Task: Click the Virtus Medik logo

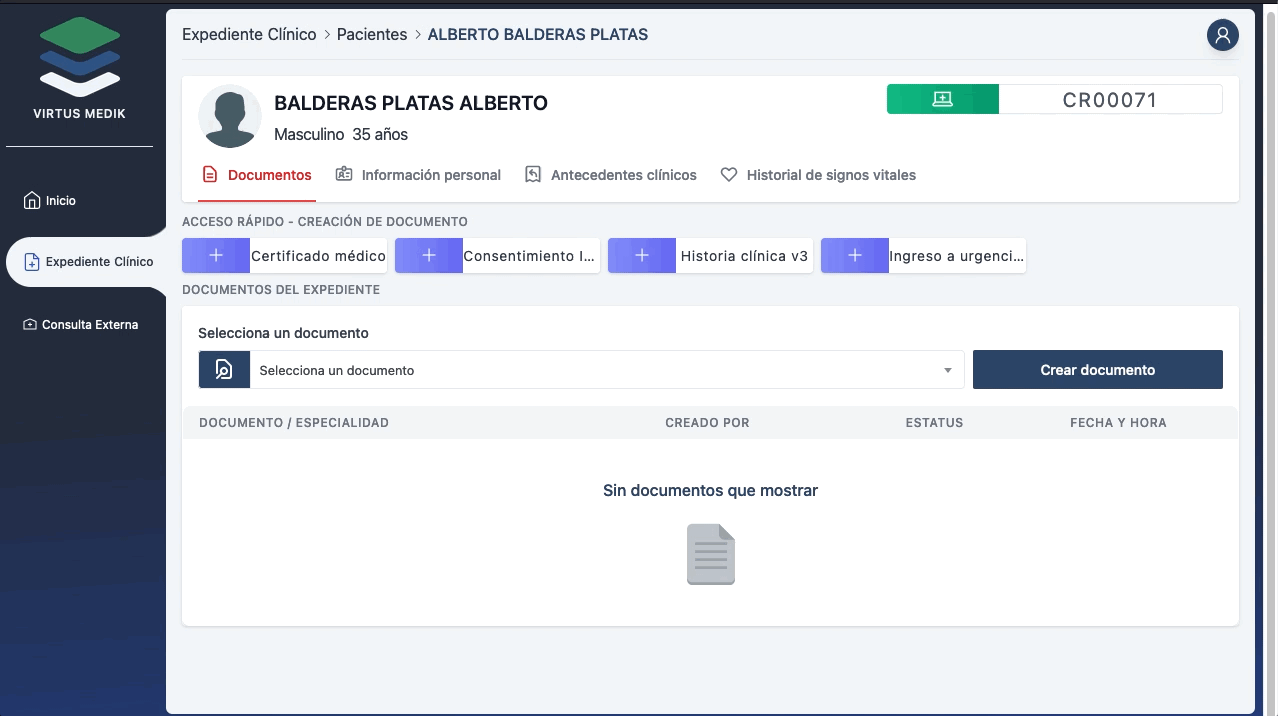Action: click(80, 58)
